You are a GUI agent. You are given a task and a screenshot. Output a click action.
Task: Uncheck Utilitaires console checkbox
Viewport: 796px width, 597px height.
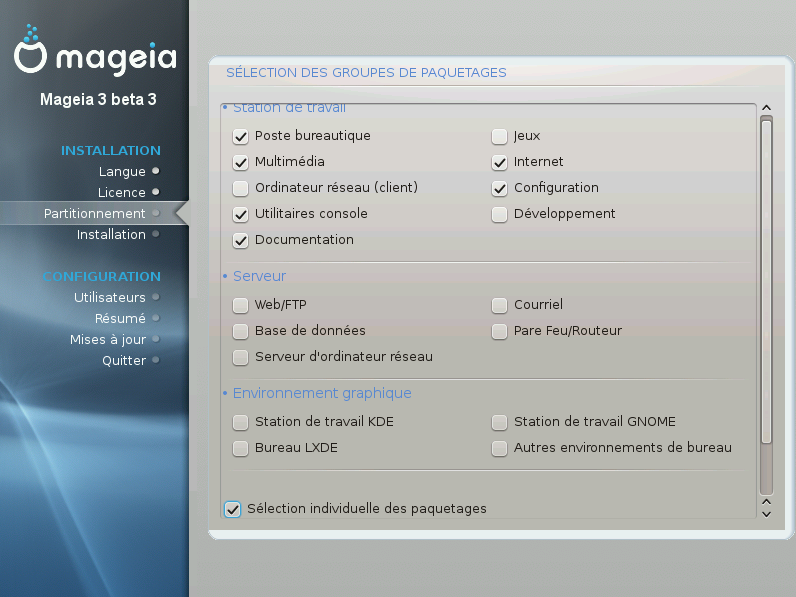tap(240, 214)
